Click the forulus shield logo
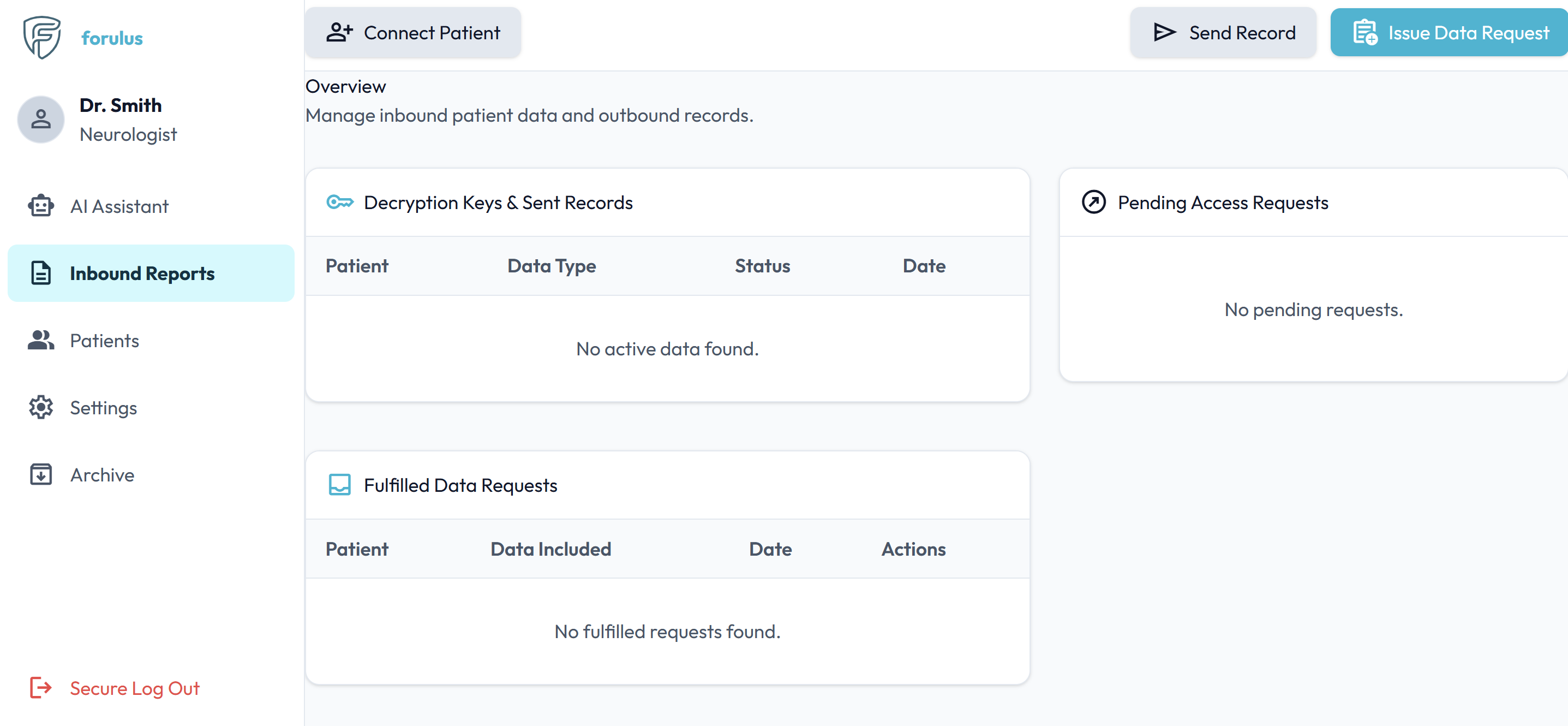This screenshot has width=1568, height=726. [x=41, y=37]
